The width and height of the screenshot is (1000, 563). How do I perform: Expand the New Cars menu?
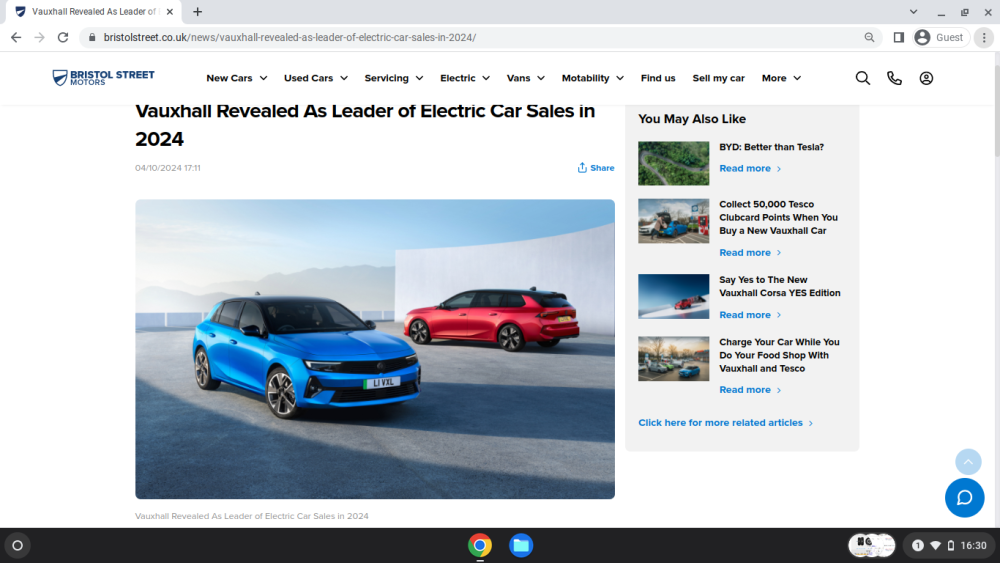[x=237, y=78]
